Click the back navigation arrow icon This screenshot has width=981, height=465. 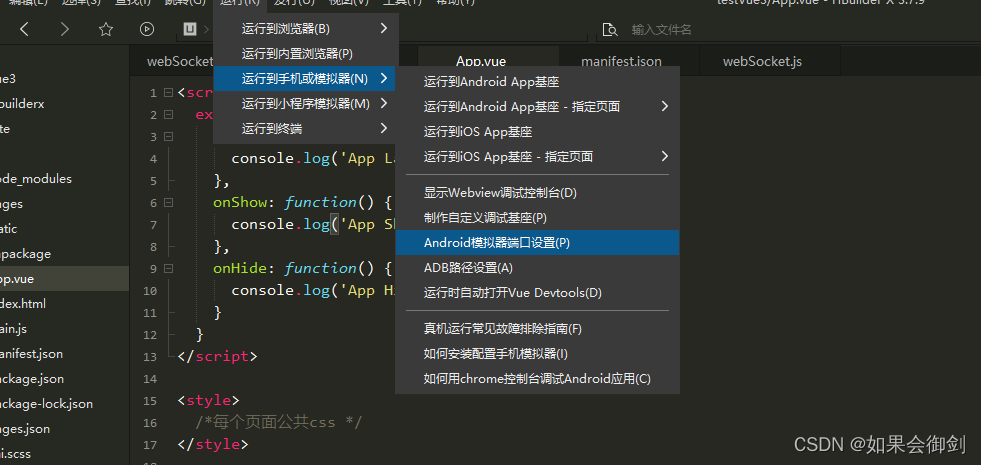pyautogui.click(x=24, y=29)
